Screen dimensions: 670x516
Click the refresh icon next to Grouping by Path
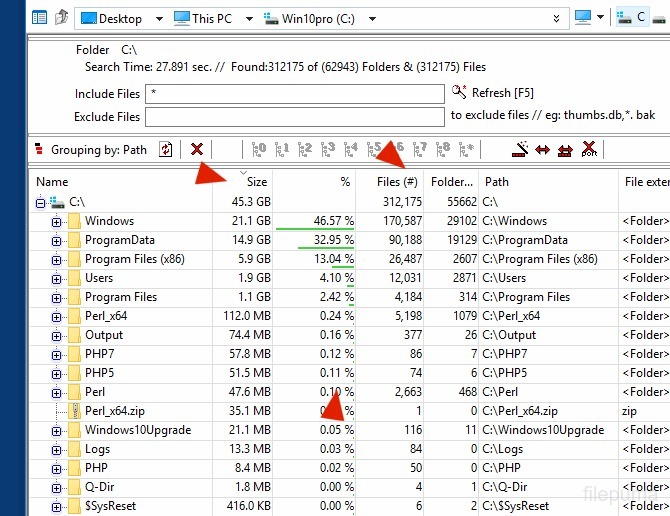pyautogui.click(x=166, y=149)
